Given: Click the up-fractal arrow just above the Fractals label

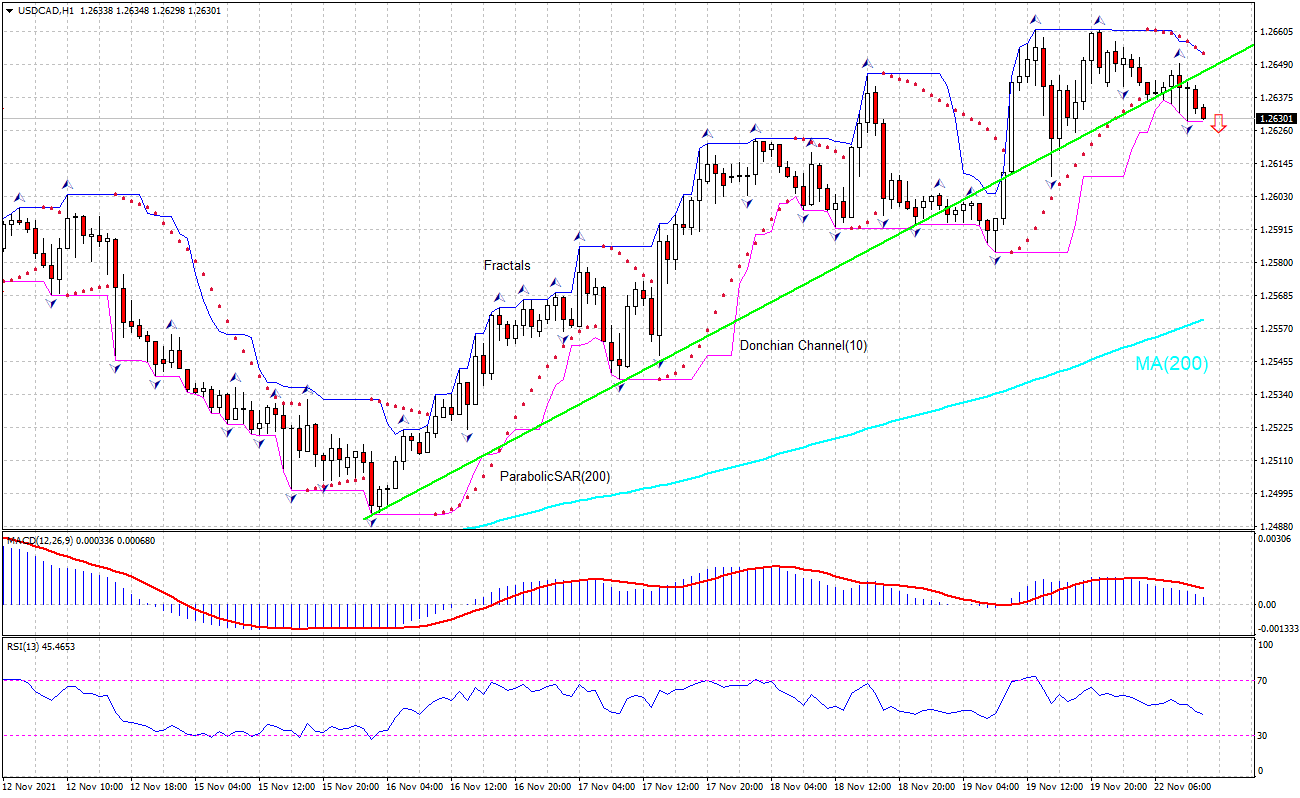Looking at the screenshot, I should 523,290.
